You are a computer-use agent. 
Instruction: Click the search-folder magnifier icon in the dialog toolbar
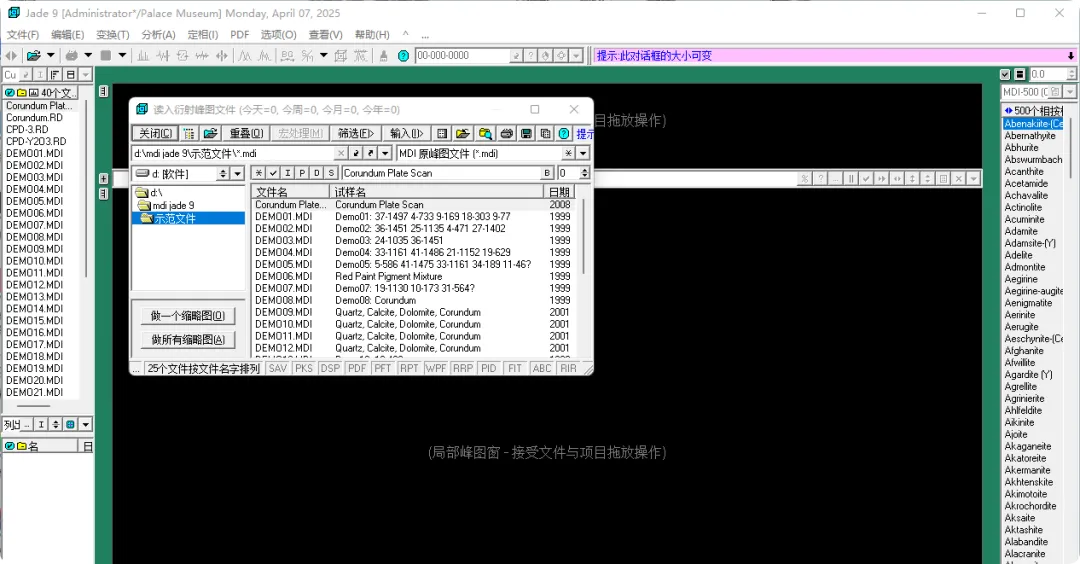[x=485, y=134]
